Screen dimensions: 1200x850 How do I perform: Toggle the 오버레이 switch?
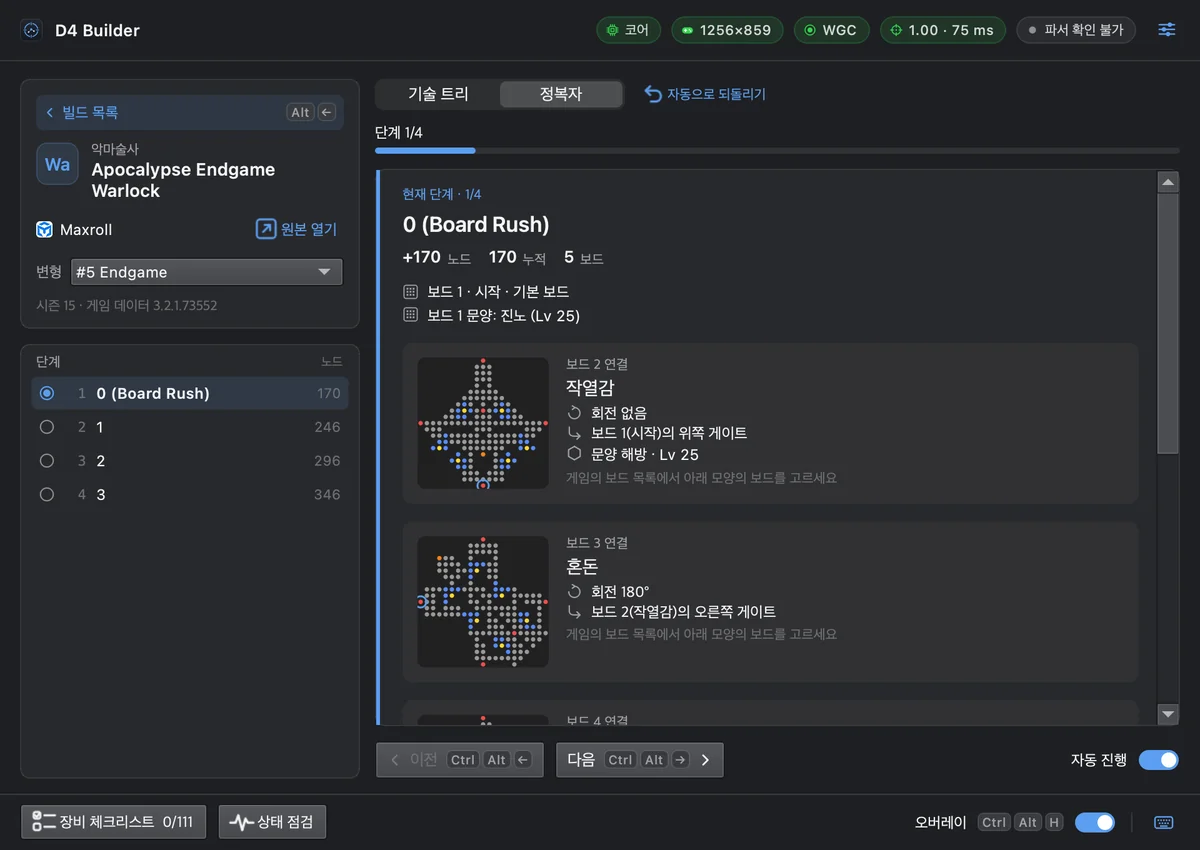(x=1094, y=822)
